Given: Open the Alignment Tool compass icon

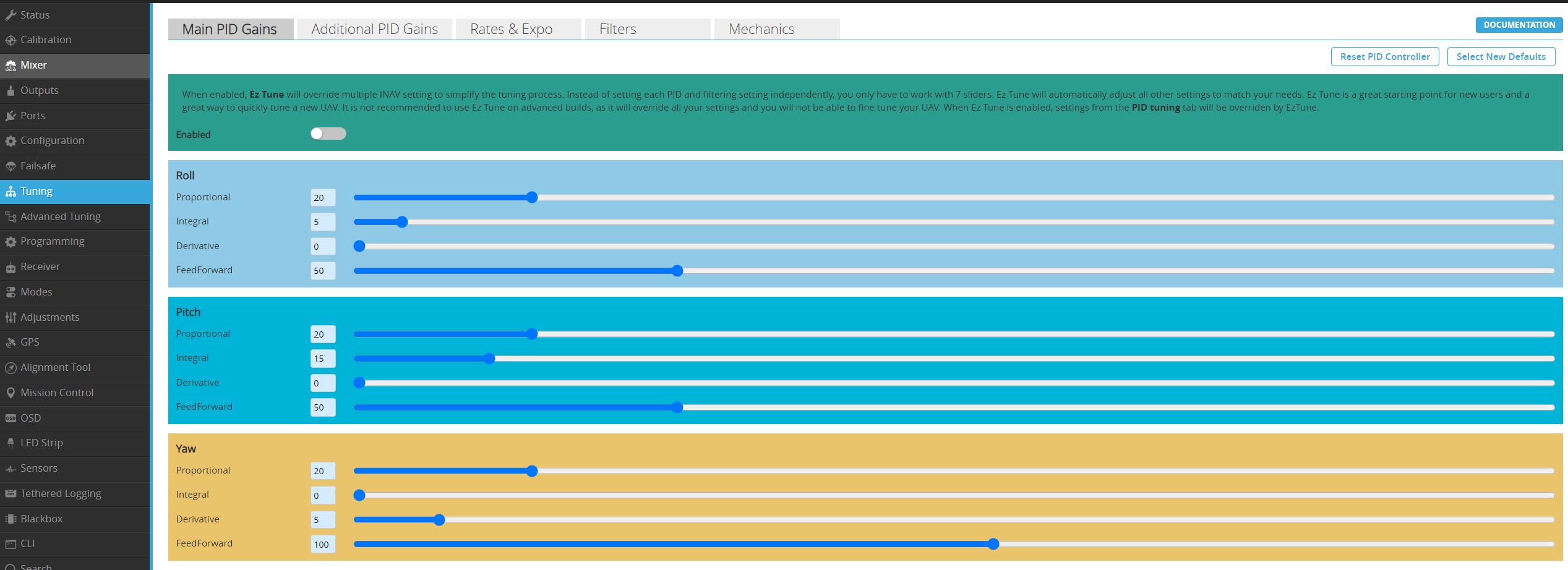Looking at the screenshot, I should 11,368.
